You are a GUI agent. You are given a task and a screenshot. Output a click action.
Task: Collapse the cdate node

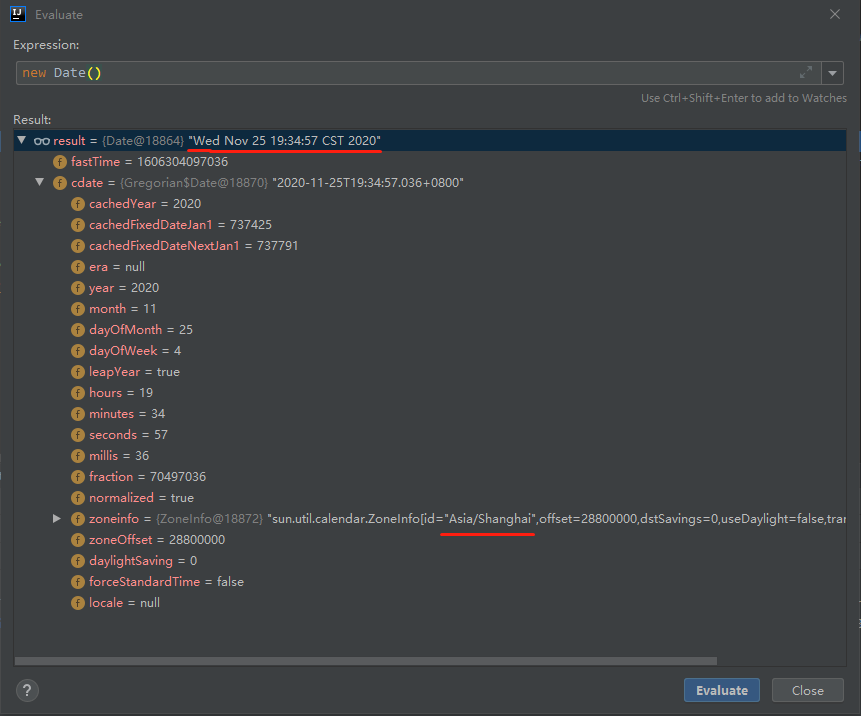coord(39,182)
